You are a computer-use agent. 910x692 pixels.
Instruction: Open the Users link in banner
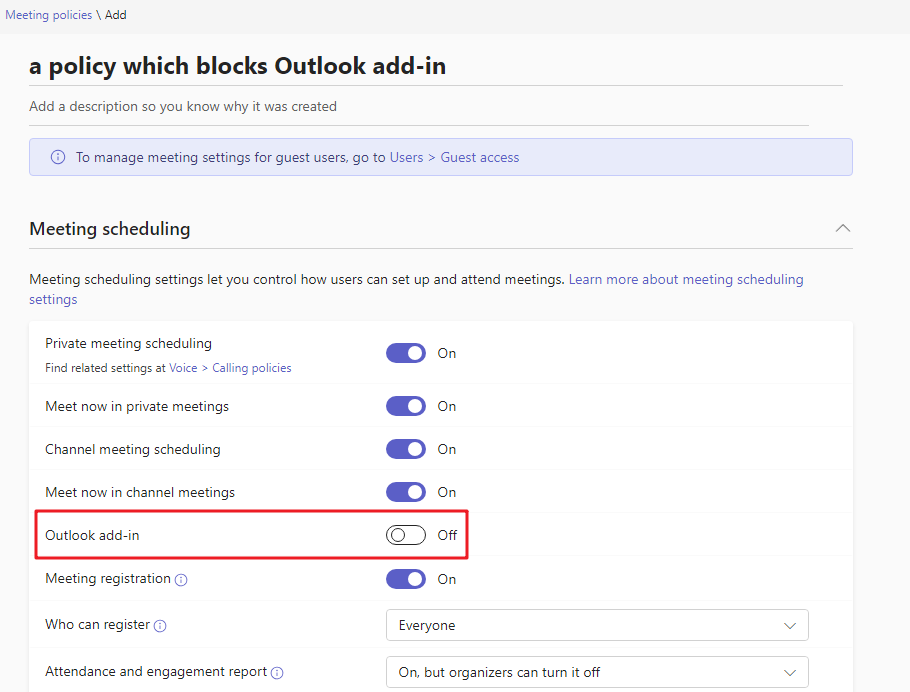(x=406, y=157)
